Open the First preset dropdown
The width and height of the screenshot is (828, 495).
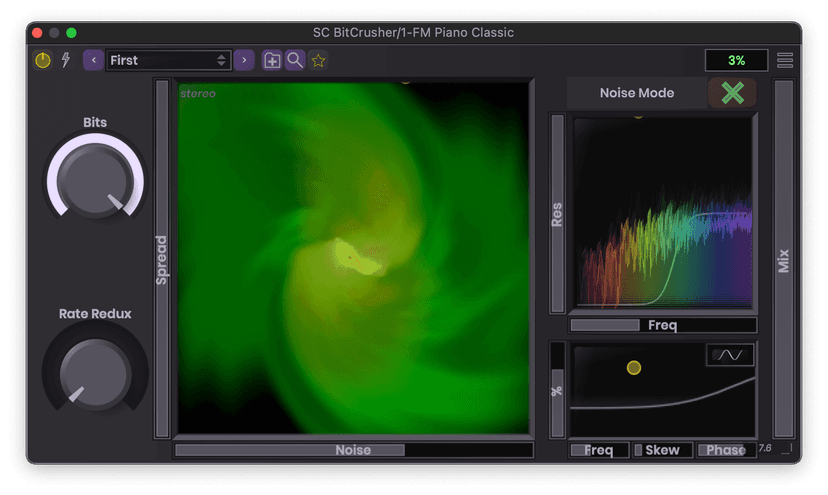point(168,60)
